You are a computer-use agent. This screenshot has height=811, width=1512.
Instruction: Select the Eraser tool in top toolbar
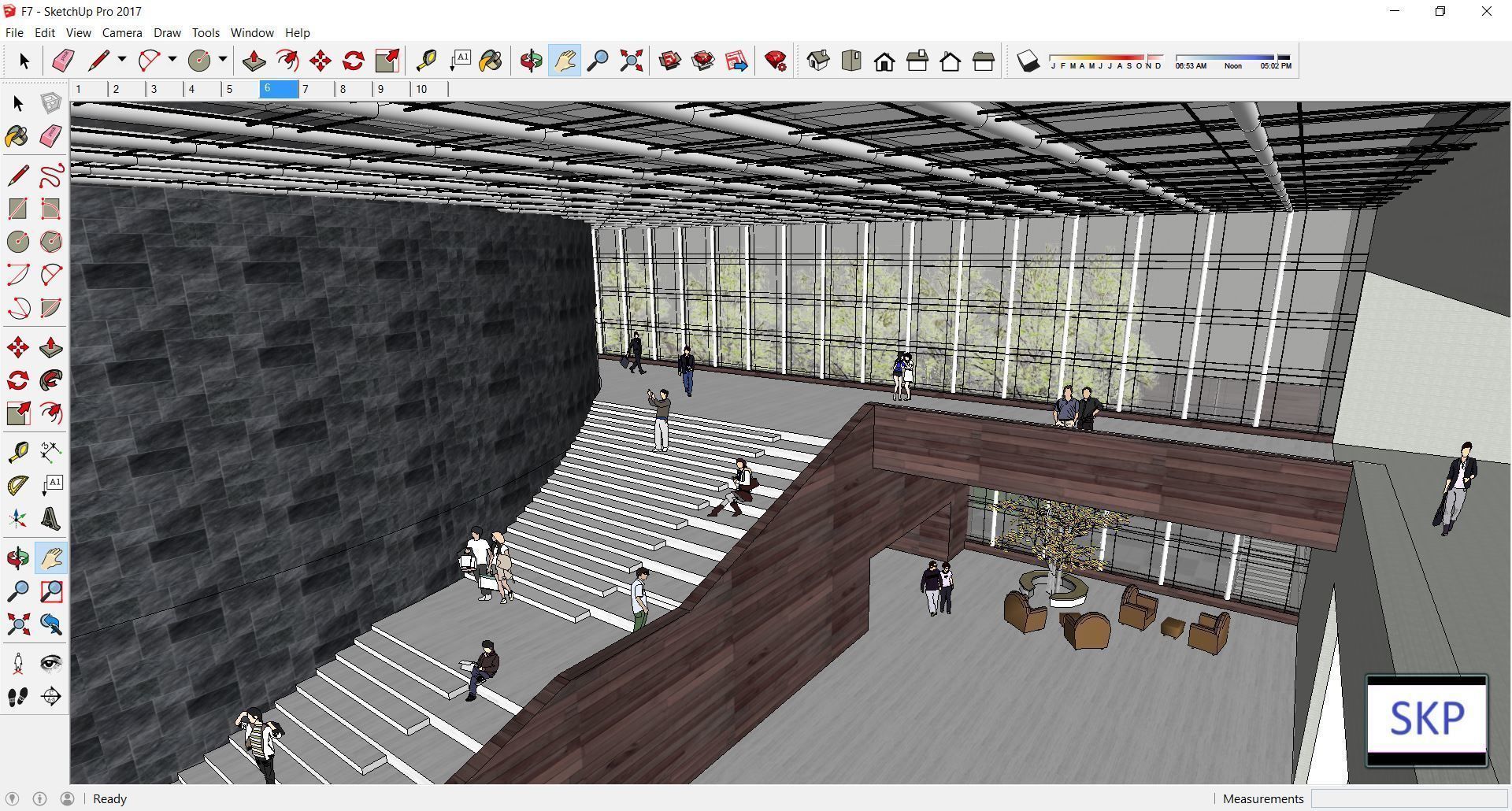(x=63, y=61)
